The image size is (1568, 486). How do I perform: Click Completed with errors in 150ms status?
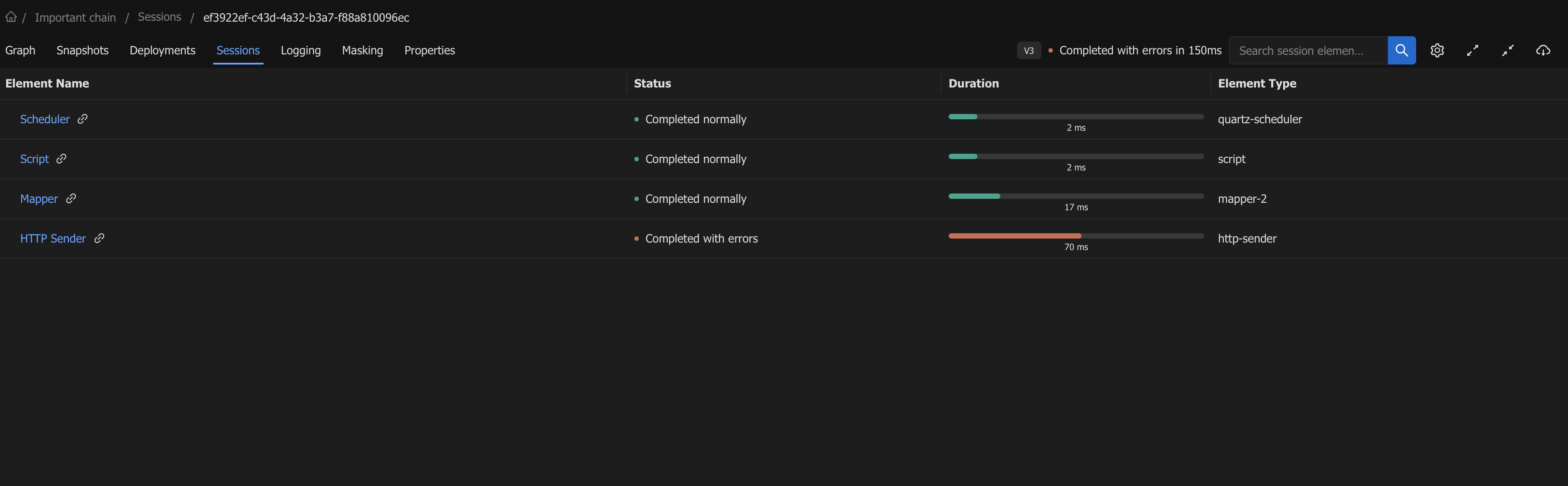pyautogui.click(x=1140, y=50)
